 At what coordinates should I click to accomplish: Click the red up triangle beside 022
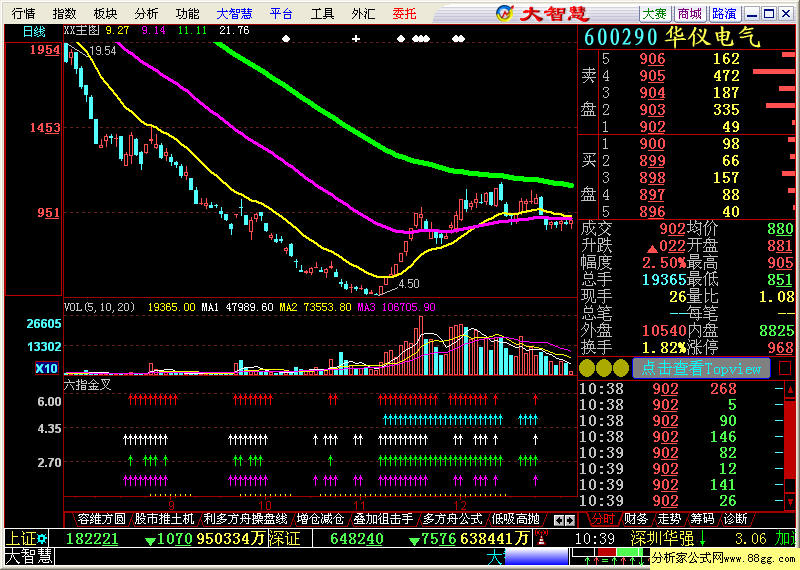(652, 249)
